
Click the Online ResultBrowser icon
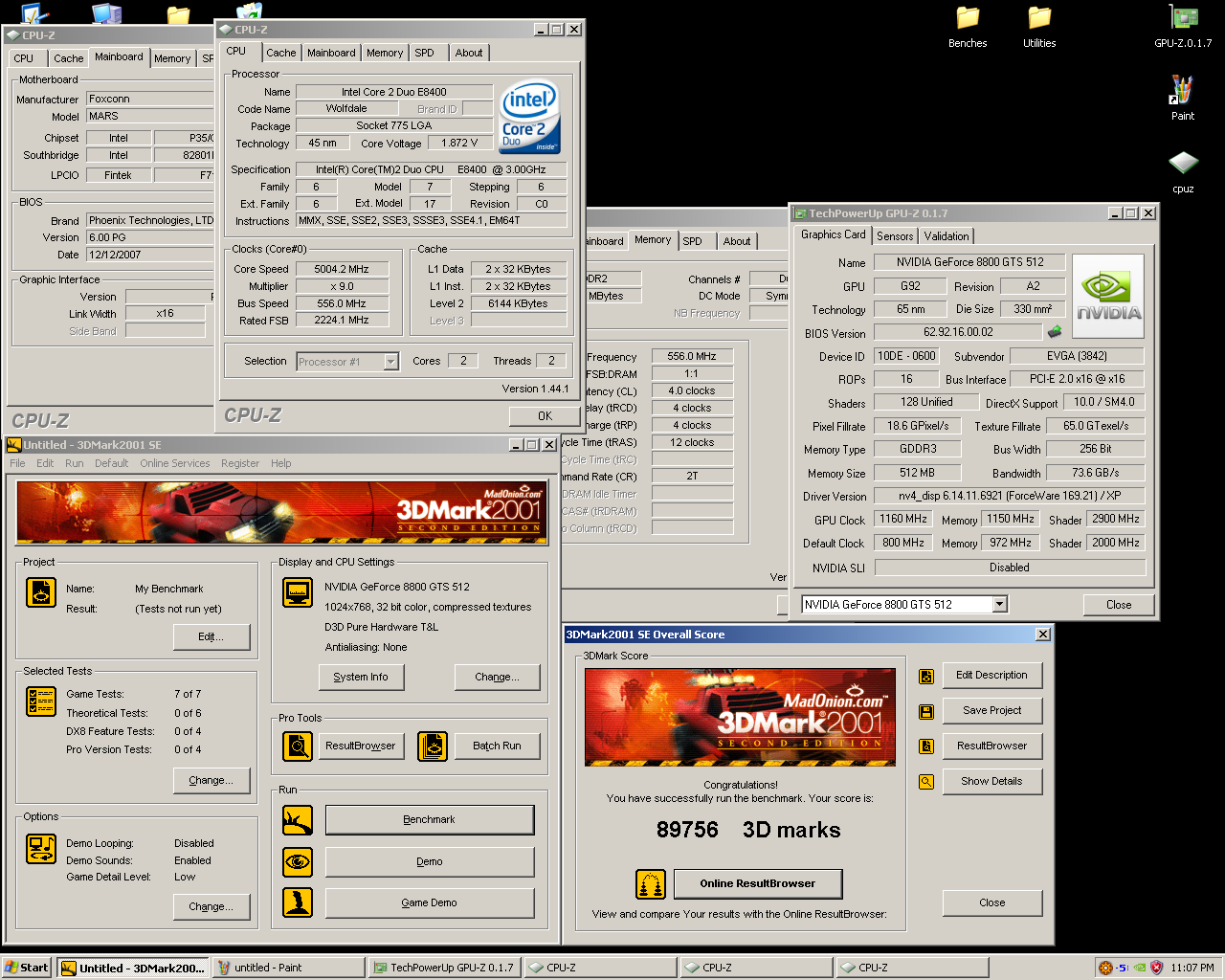pyautogui.click(x=651, y=884)
